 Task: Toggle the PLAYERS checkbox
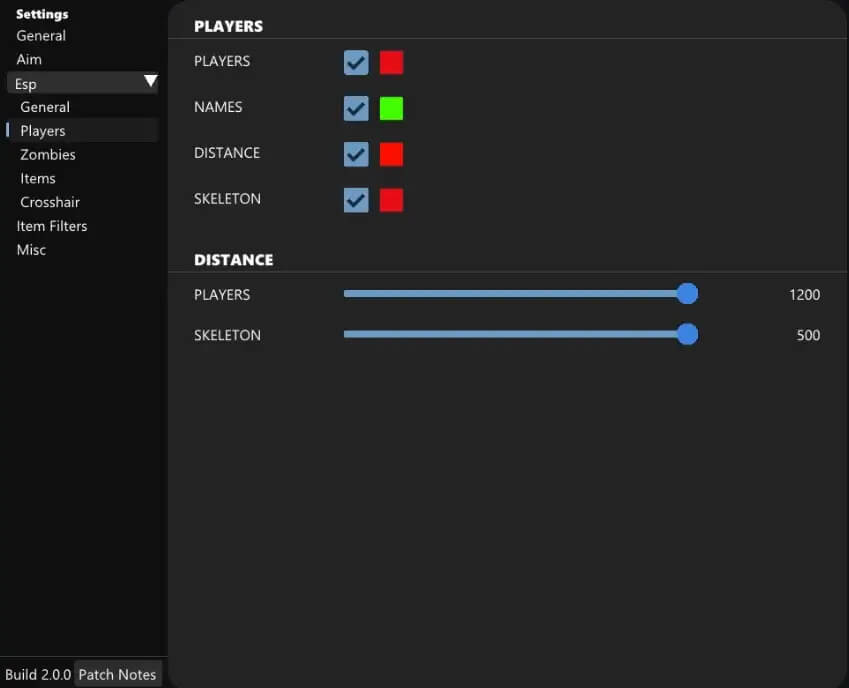pyautogui.click(x=356, y=63)
